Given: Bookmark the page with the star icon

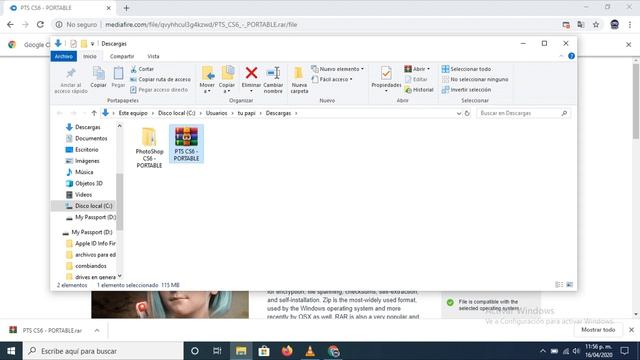Looking at the screenshot, I should click(596, 24).
